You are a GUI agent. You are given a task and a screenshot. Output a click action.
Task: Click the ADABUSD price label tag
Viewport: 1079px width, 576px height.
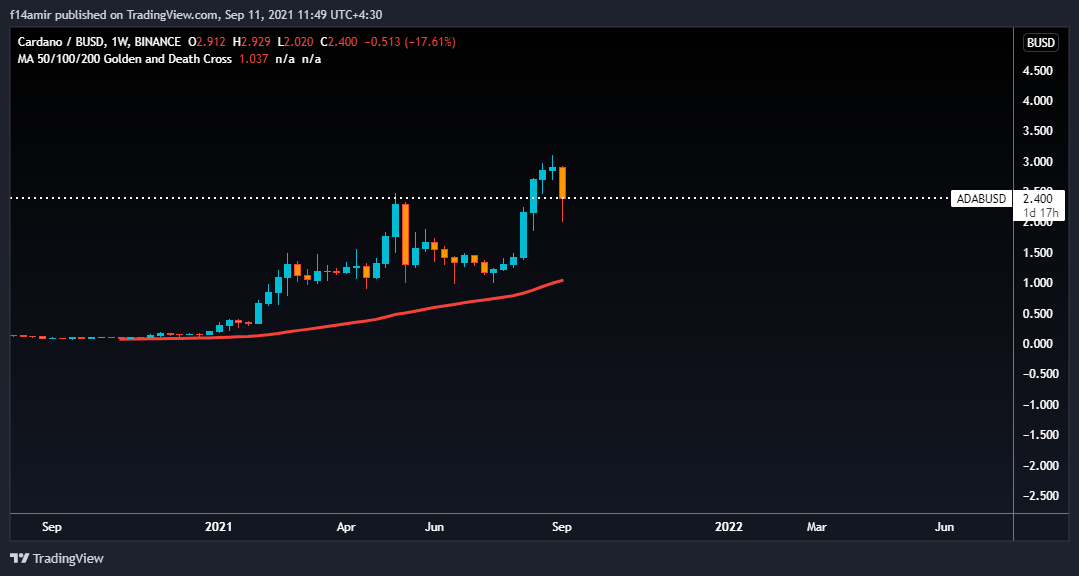981,199
